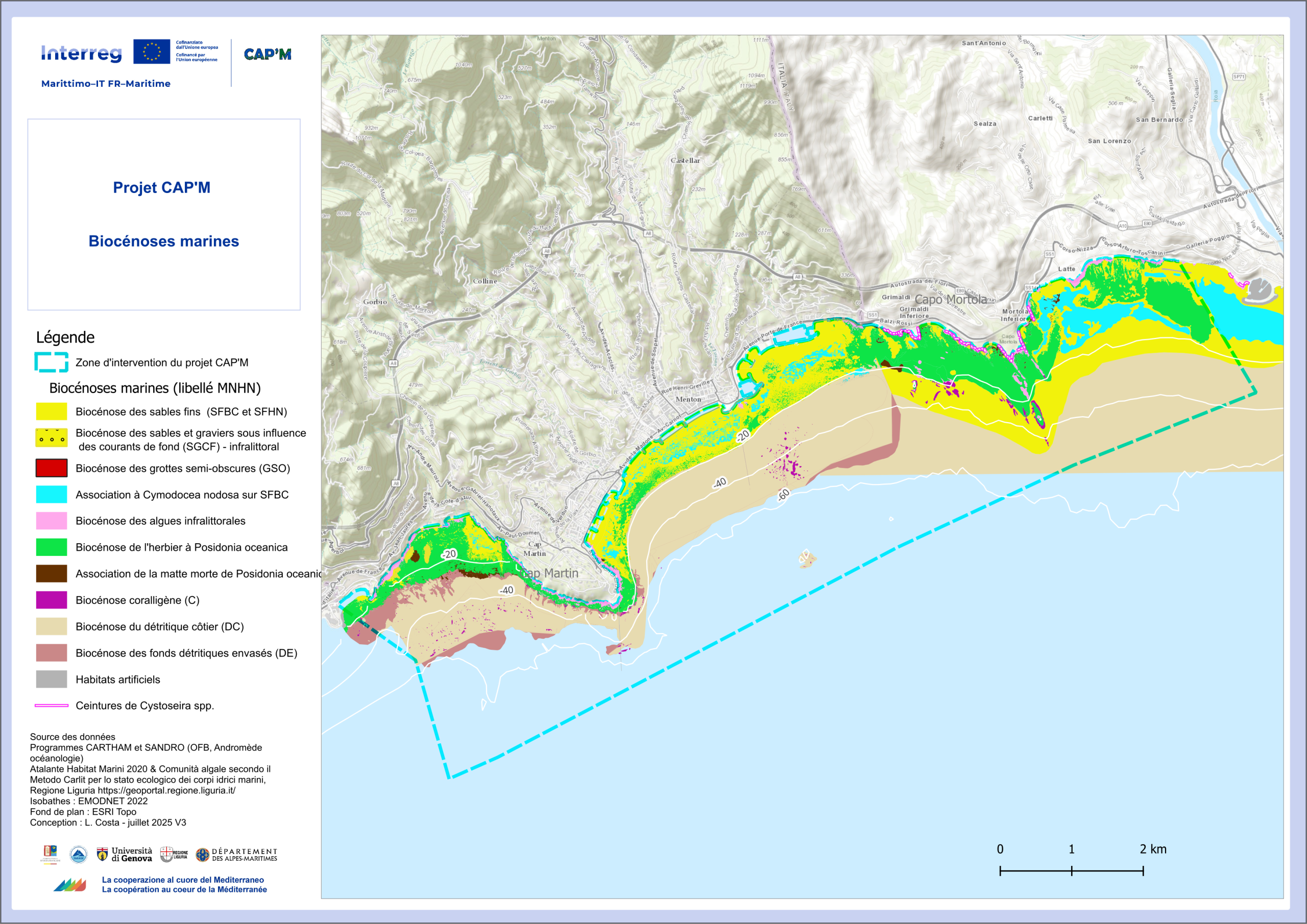This screenshot has width=1307, height=924.
Task: Click the CAP'M project logo
Action: point(268,54)
